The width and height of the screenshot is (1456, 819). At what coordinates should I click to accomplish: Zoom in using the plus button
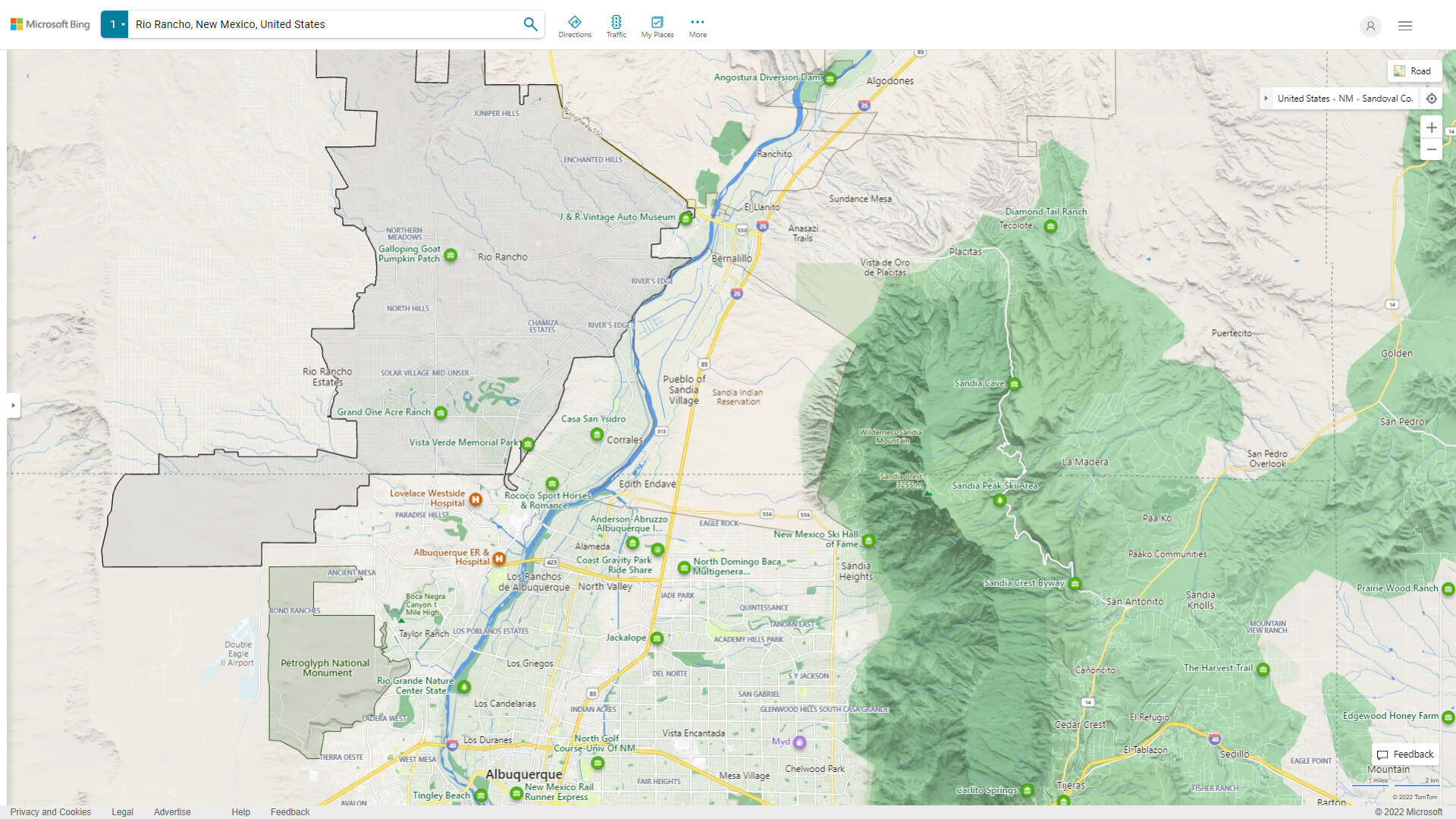(x=1432, y=127)
